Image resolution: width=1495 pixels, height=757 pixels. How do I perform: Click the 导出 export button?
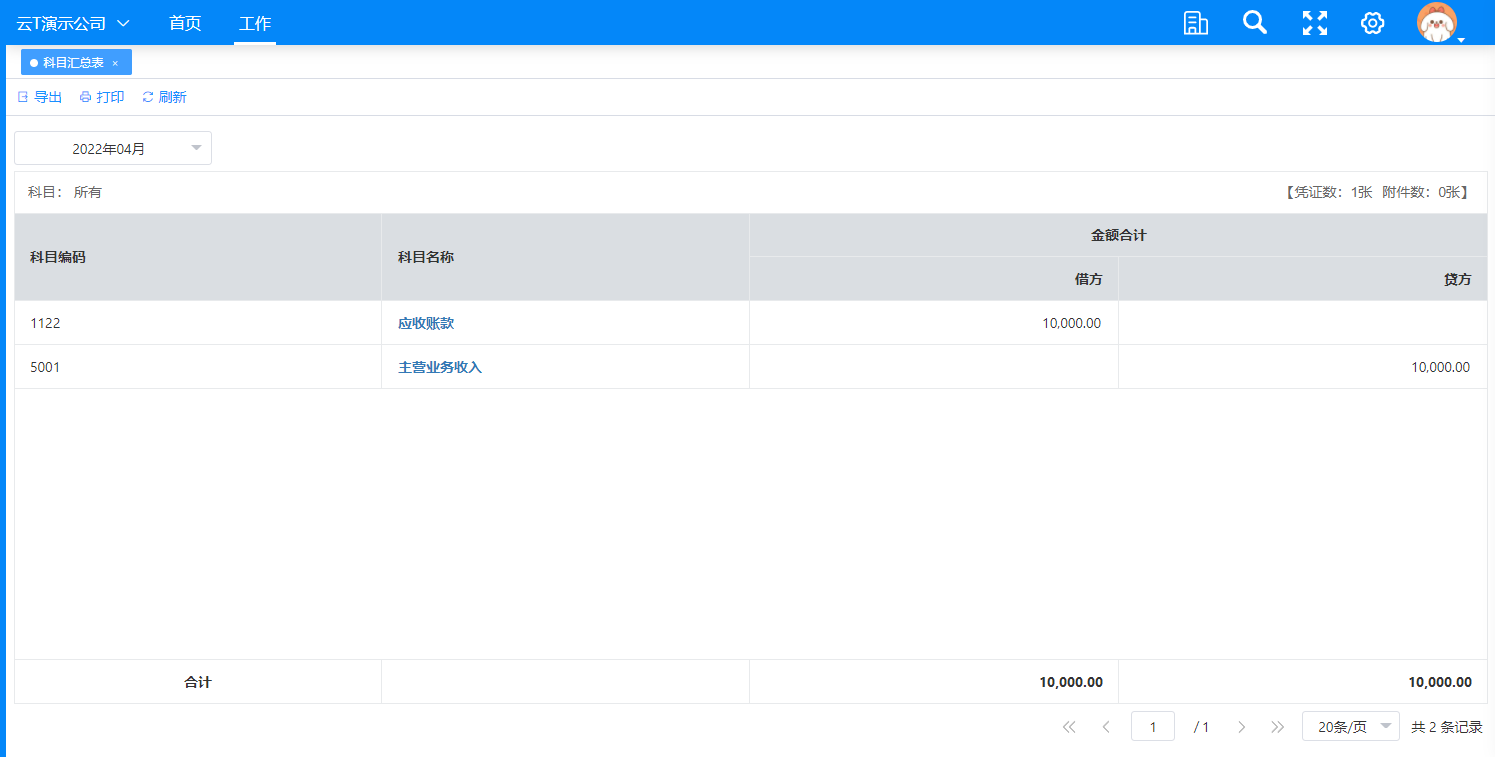point(40,97)
